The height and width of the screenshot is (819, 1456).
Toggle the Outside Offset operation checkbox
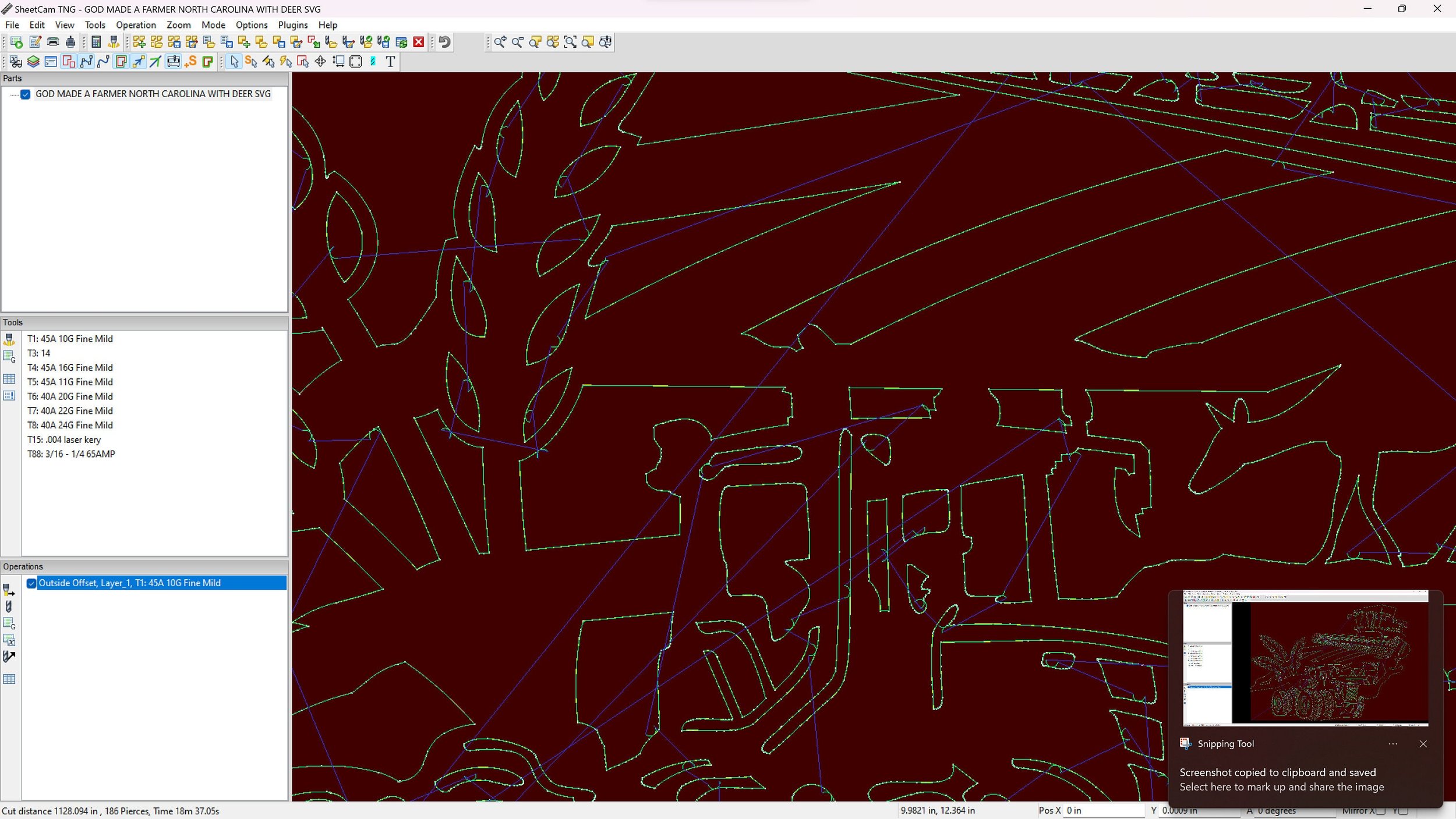tap(31, 583)
